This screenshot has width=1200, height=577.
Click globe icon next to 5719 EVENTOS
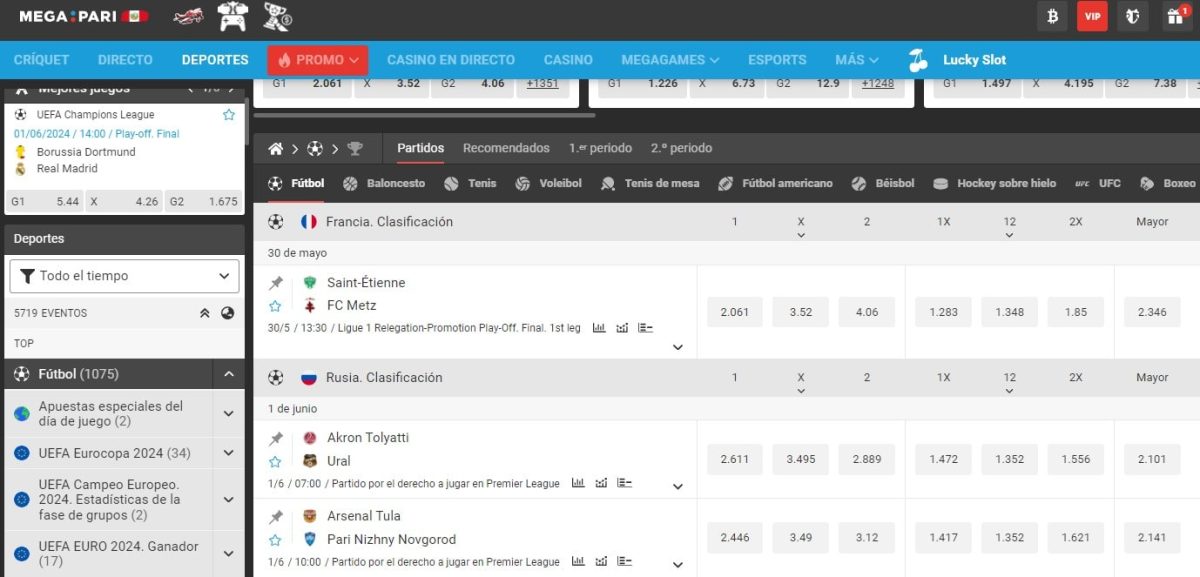(228, 313)
